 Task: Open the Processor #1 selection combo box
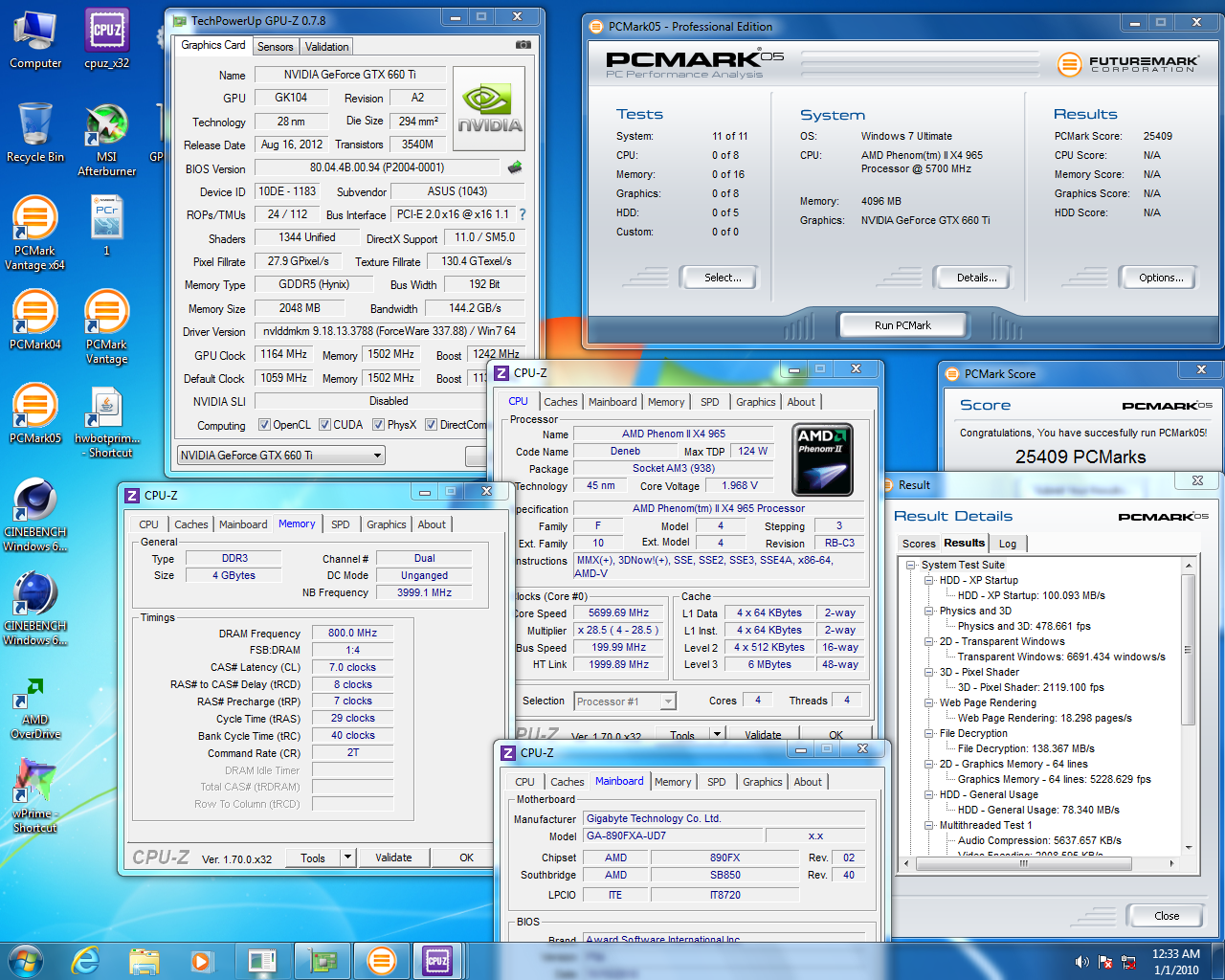point(625,702)
